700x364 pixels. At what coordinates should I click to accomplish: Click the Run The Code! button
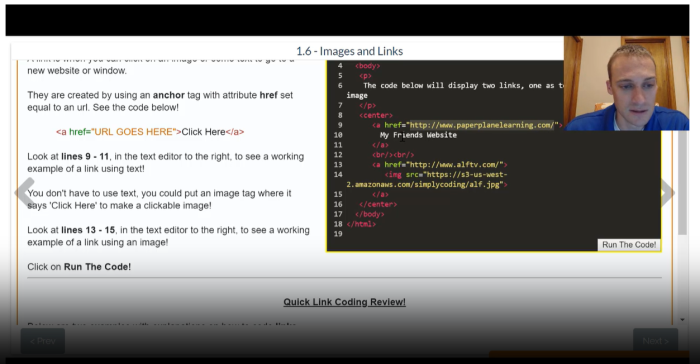[x=629, y=245]
